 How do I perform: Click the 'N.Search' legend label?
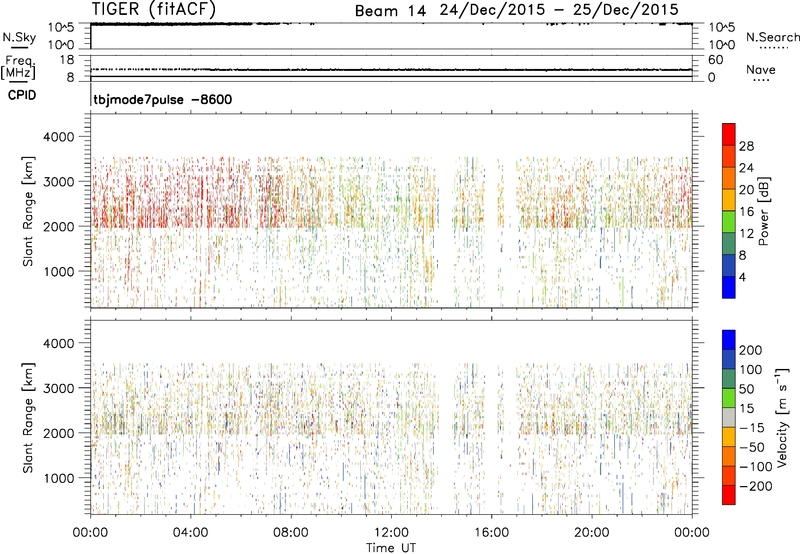click(x=773, y=37)
